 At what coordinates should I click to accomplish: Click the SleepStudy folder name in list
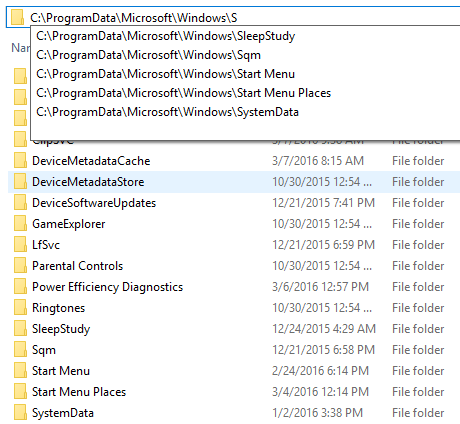click(x=61, y=329)
